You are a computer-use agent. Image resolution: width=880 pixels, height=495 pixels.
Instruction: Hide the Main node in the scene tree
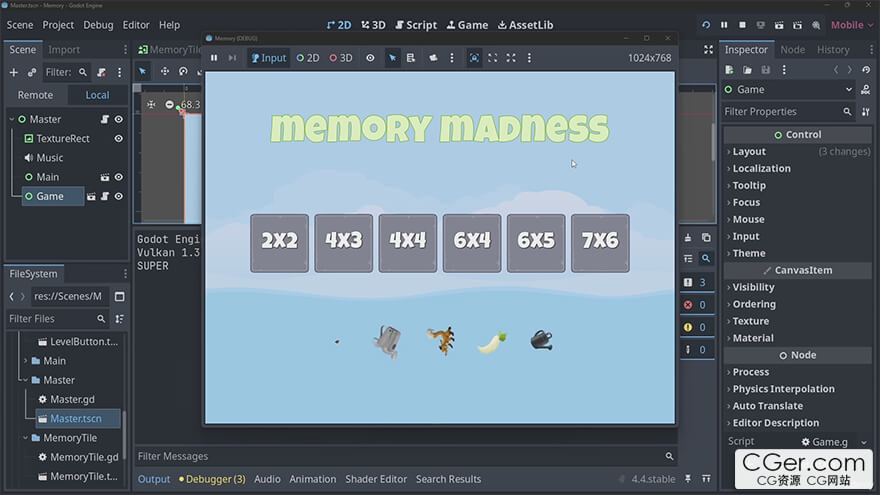(118, 177)
